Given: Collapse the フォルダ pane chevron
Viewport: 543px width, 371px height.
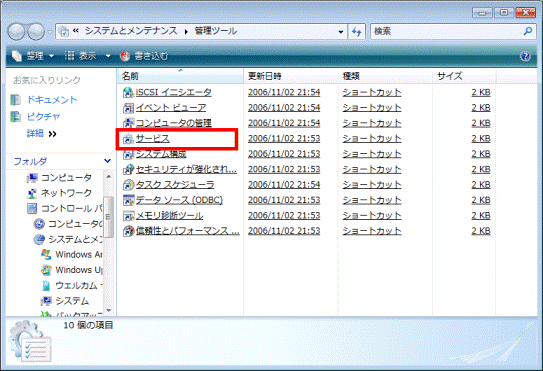Looking at the screenshot, I should (x=107, y=161).
